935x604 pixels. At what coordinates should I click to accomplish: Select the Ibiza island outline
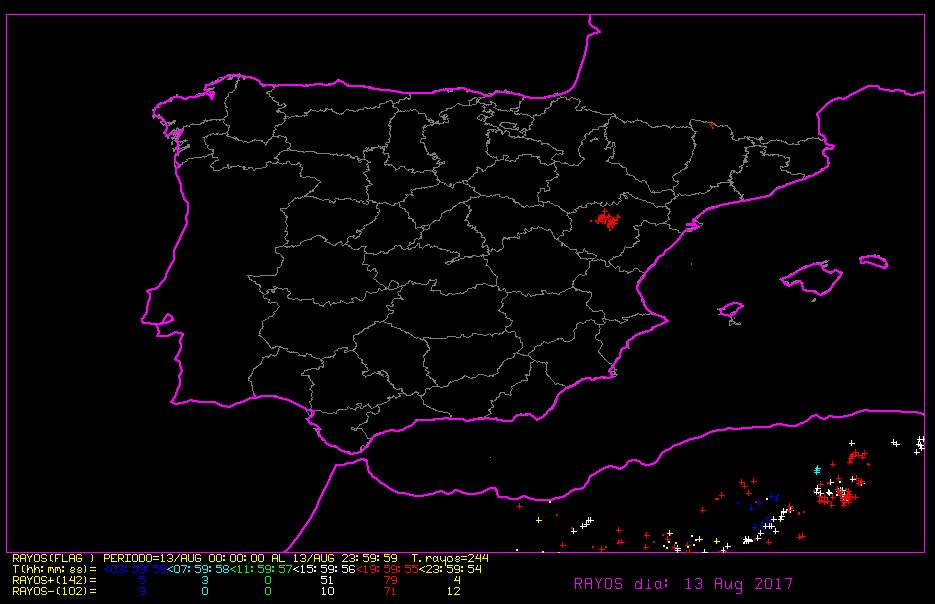732,312
